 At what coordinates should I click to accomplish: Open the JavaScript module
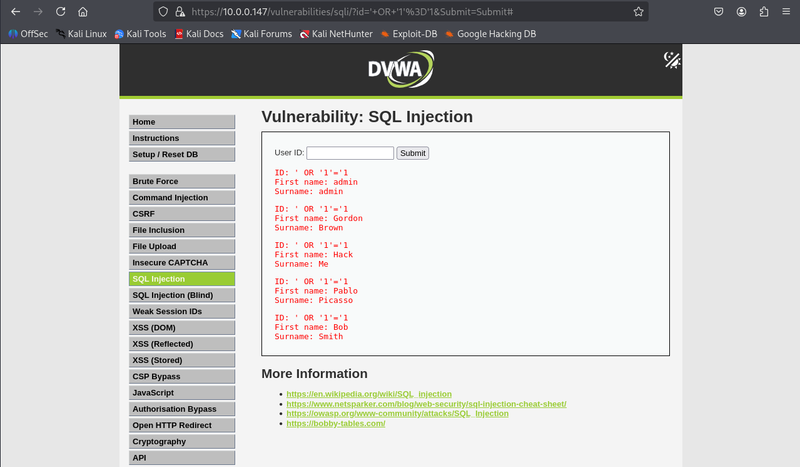click(x=182, y=392)
